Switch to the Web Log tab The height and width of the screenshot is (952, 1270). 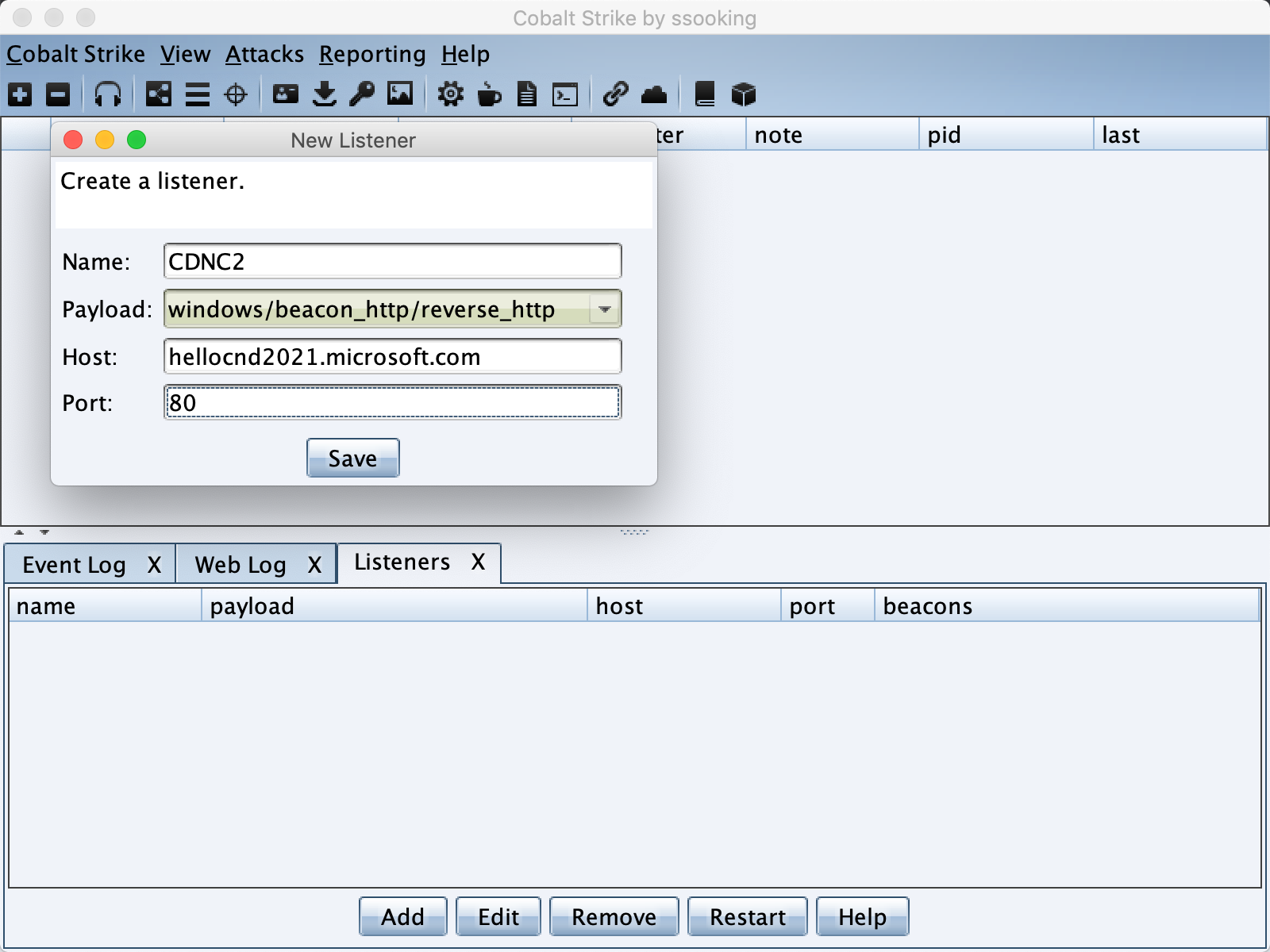[241, 565]
